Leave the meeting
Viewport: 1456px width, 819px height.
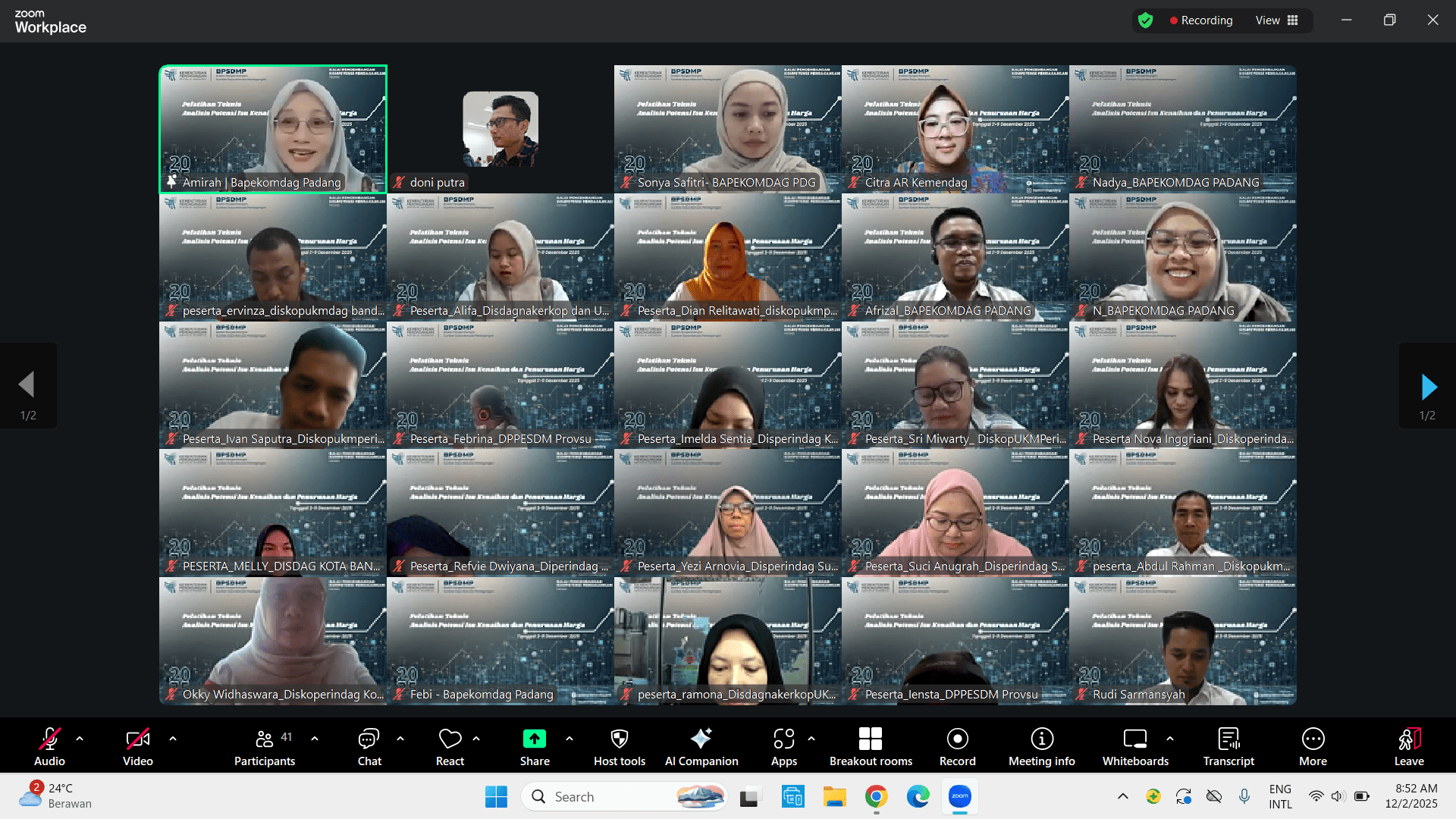click(1408, 747)
